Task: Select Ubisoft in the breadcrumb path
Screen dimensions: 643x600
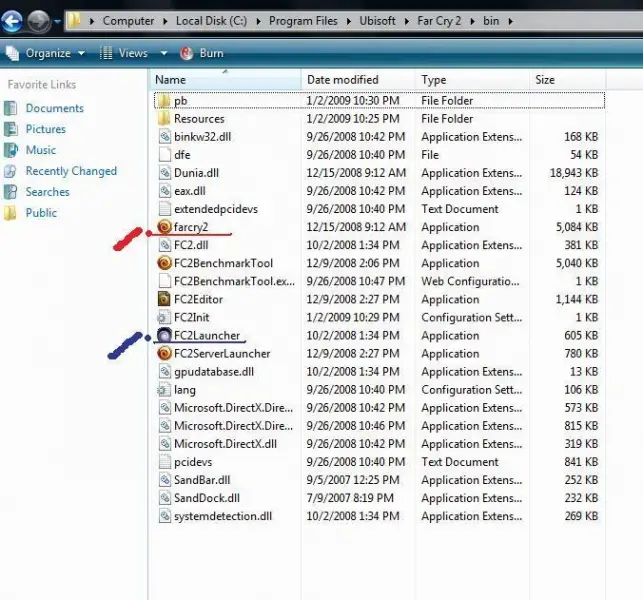Action: tap(377, 21)
